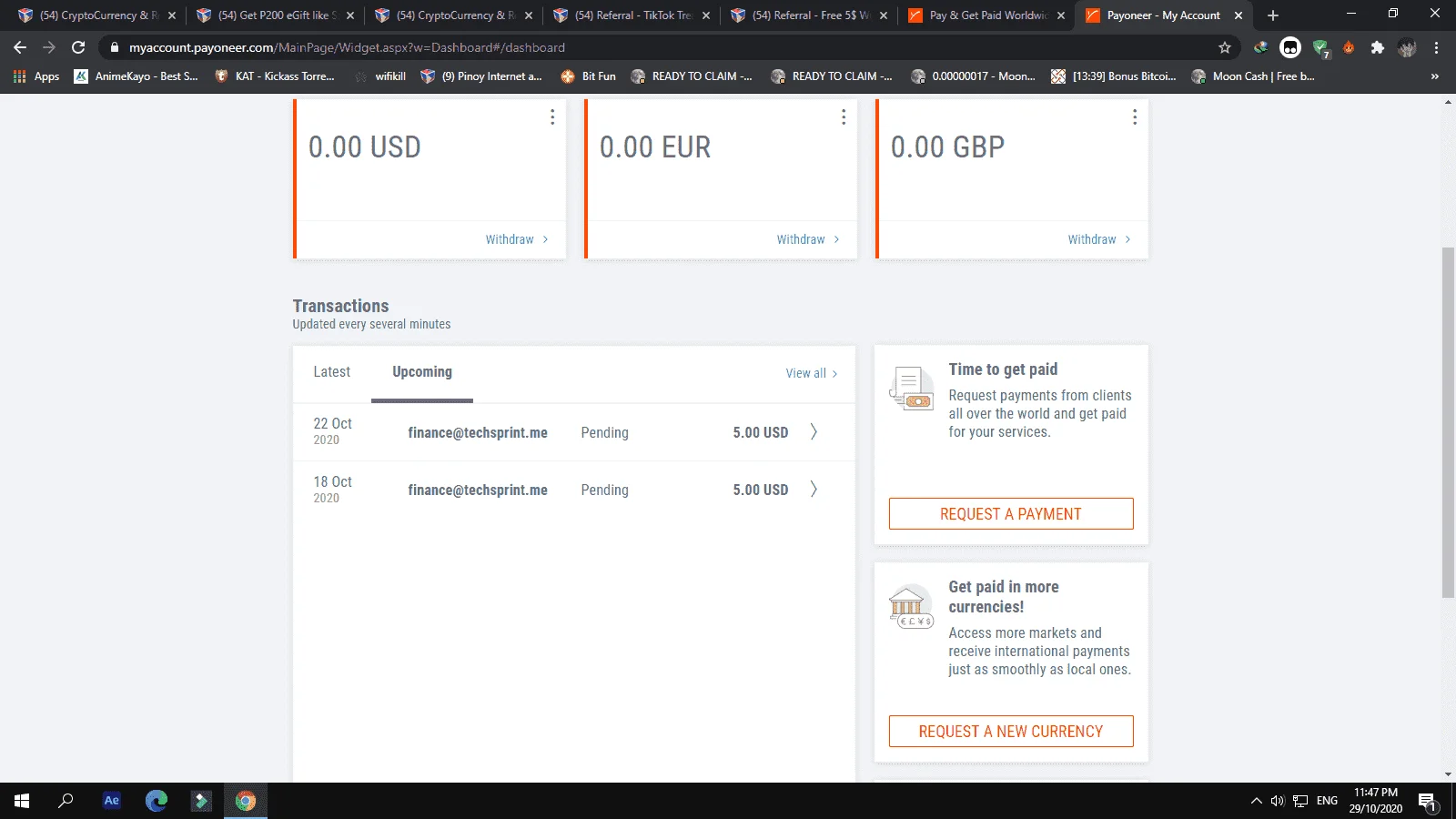Open KAT - Kickass Torrents bookmark
The width and height of the screenshot is (1456, 819).
[x=275, y=76]
